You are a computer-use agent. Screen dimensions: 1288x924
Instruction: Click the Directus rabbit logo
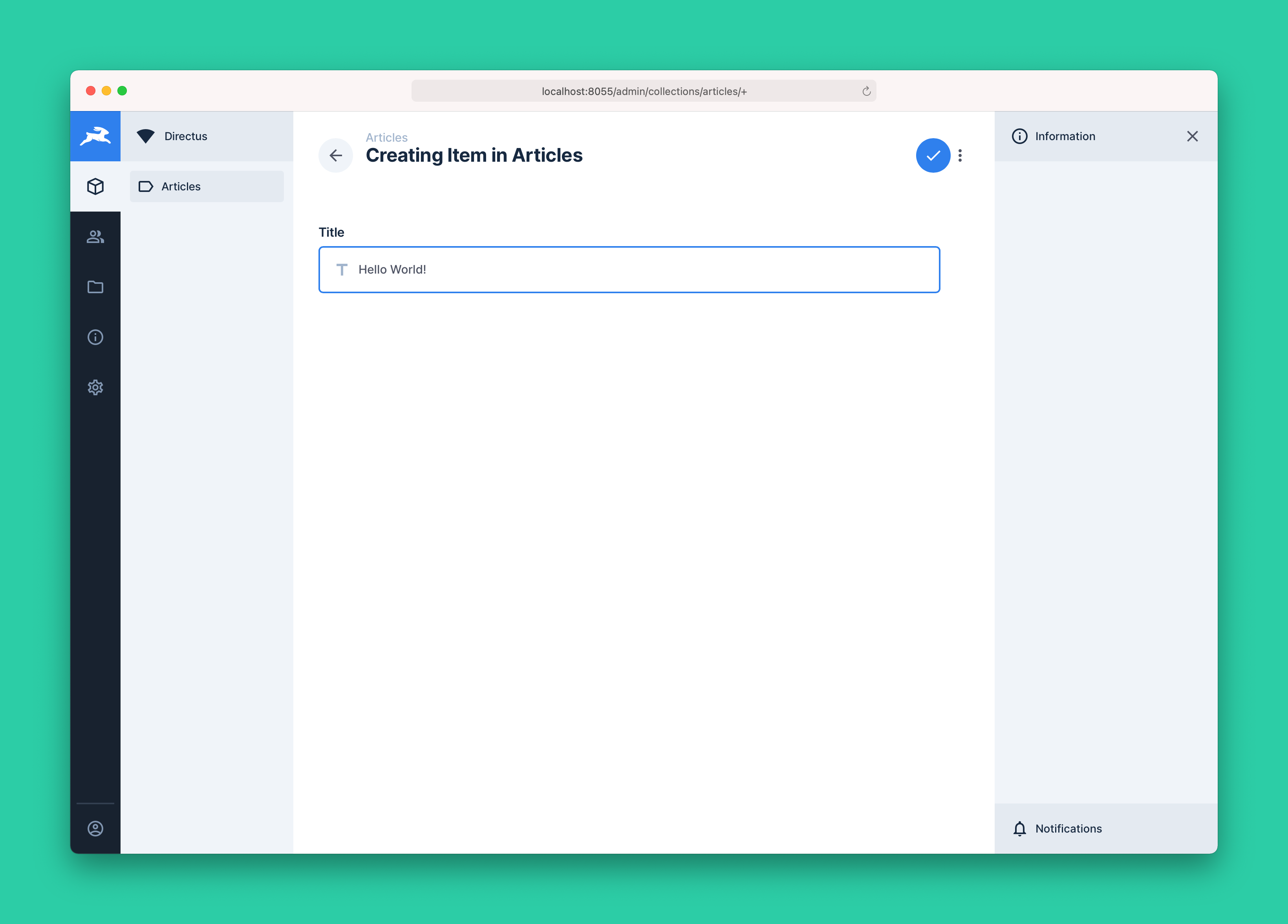(x=95, y=136)
